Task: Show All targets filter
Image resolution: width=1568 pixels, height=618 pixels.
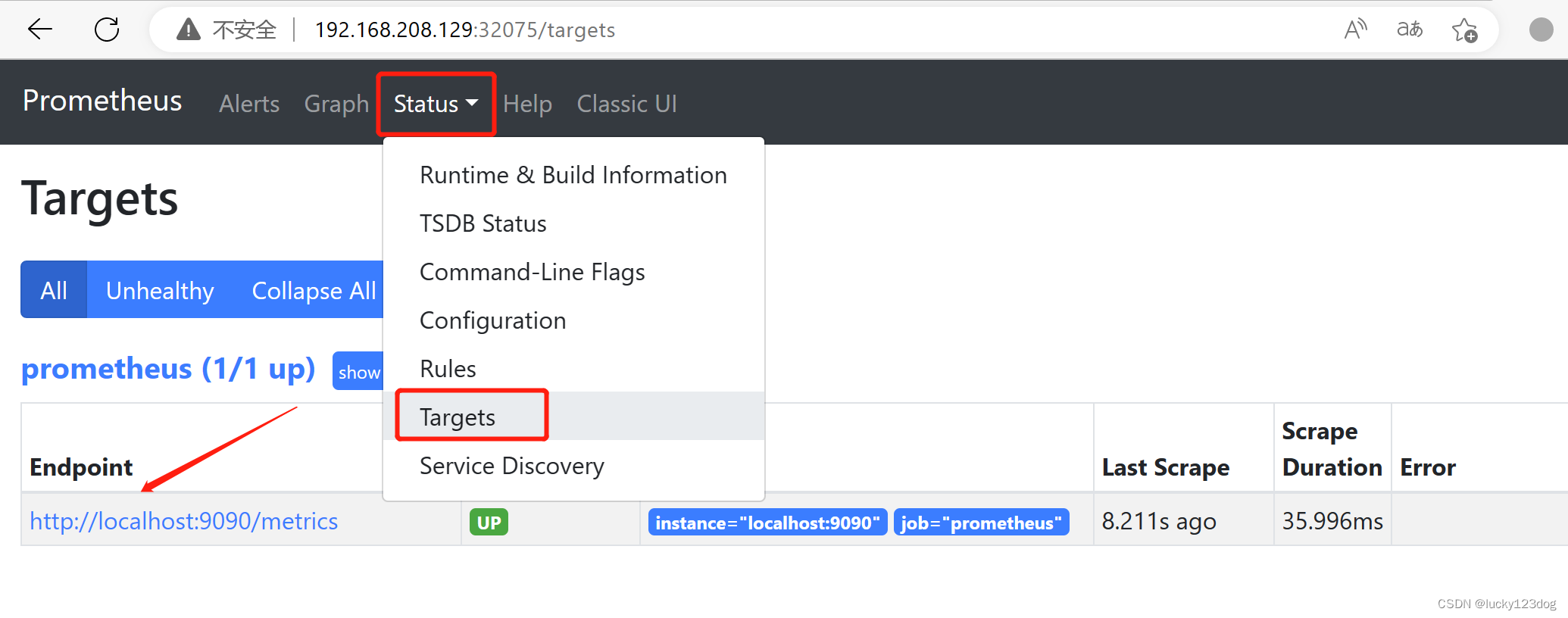Action: [x=54, y=290]
